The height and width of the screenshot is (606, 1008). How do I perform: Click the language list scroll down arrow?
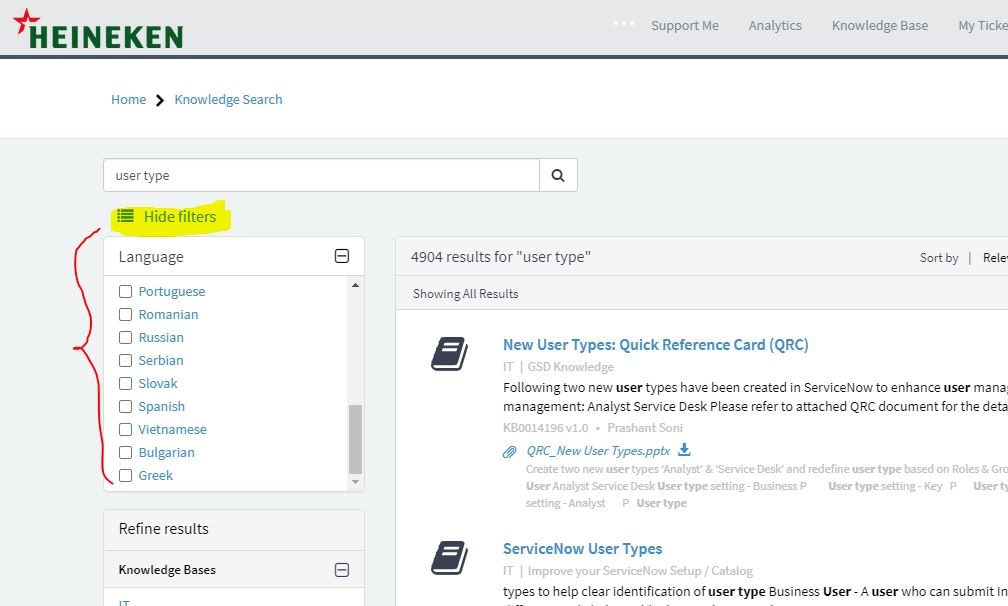coord(356,482)
